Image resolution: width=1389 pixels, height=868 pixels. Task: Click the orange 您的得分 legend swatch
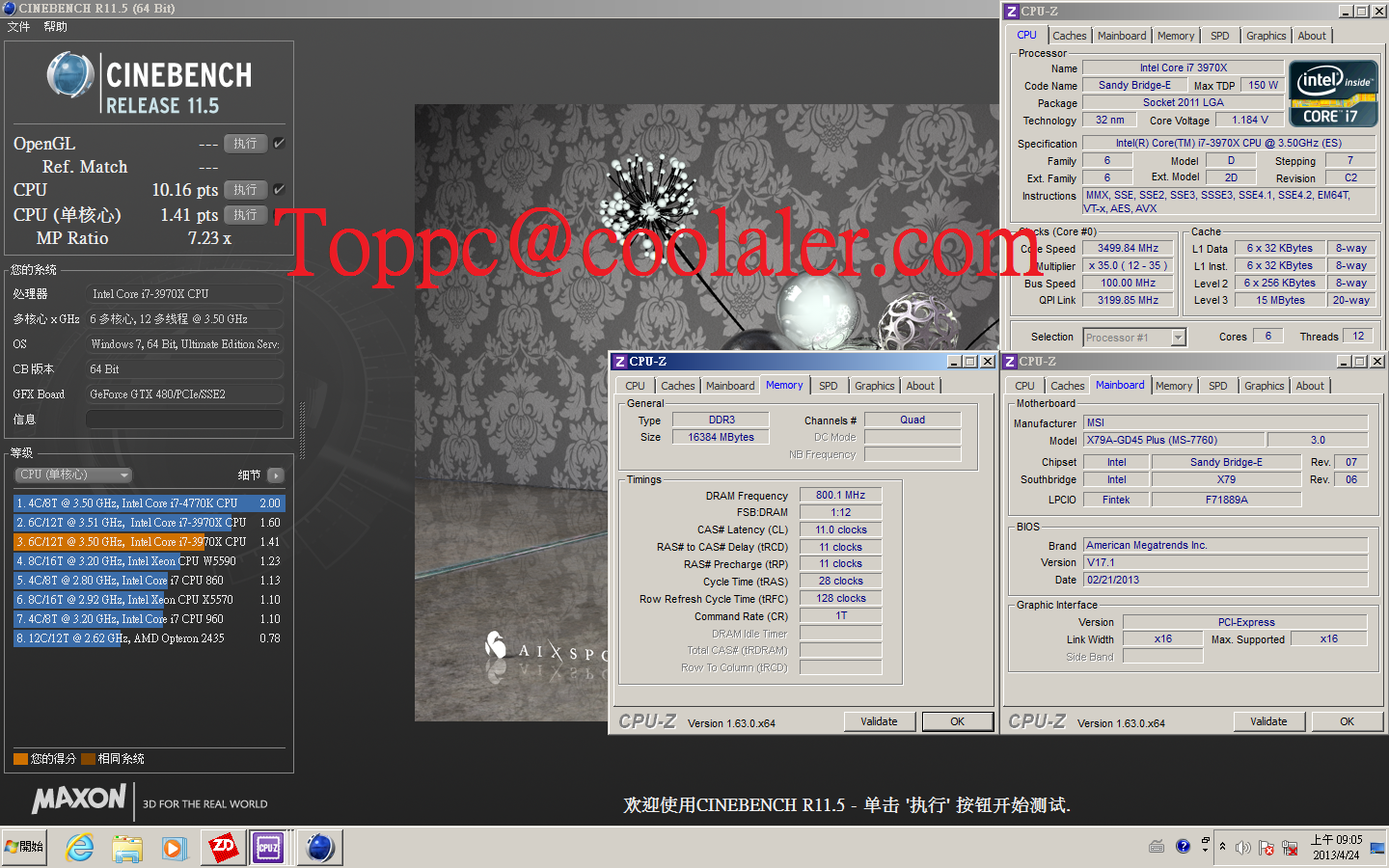(20, 759)
